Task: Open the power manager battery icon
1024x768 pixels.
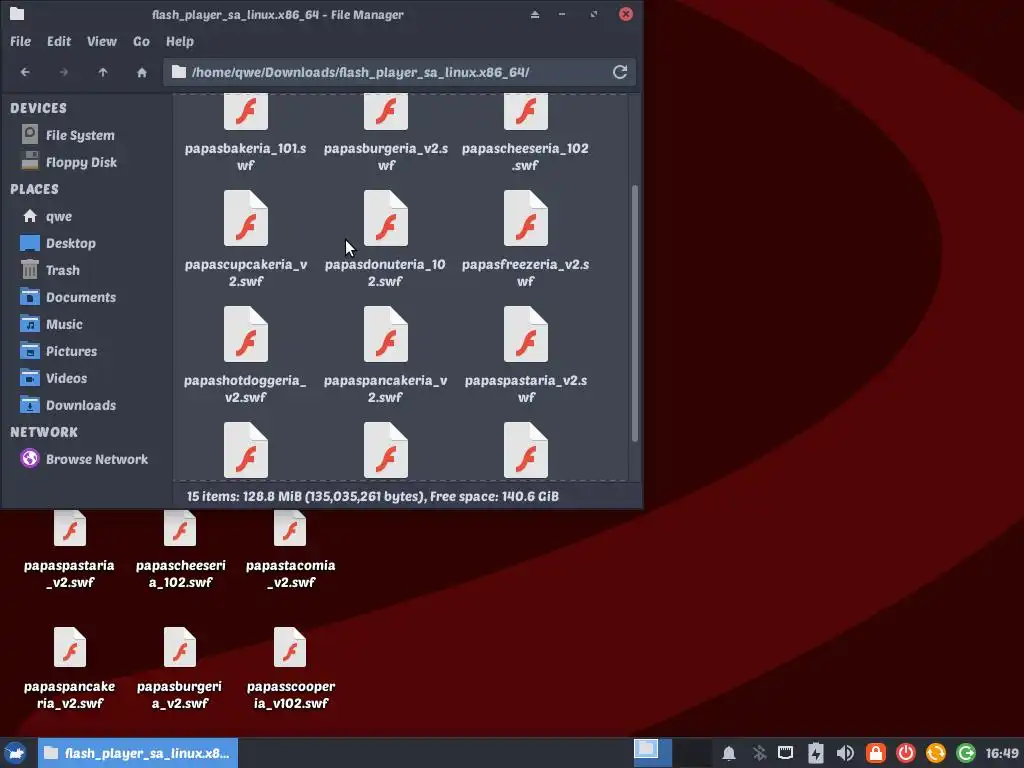Action: (816, 753)
